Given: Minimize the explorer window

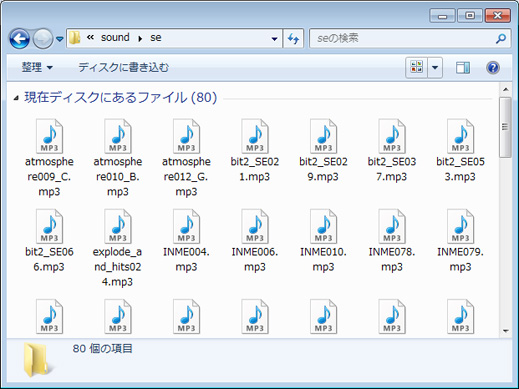Looking at the screenshot, I should coord(442,16).
